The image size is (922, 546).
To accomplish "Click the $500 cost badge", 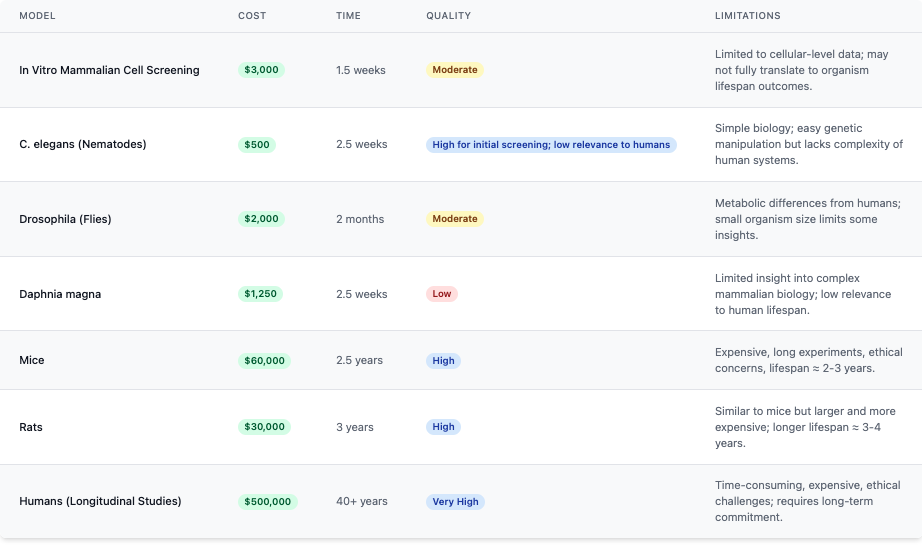I will click(257, 144).
